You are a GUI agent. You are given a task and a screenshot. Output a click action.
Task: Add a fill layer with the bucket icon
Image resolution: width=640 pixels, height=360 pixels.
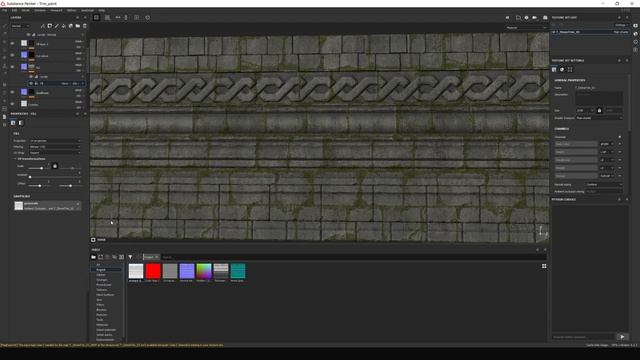point(63,26)
